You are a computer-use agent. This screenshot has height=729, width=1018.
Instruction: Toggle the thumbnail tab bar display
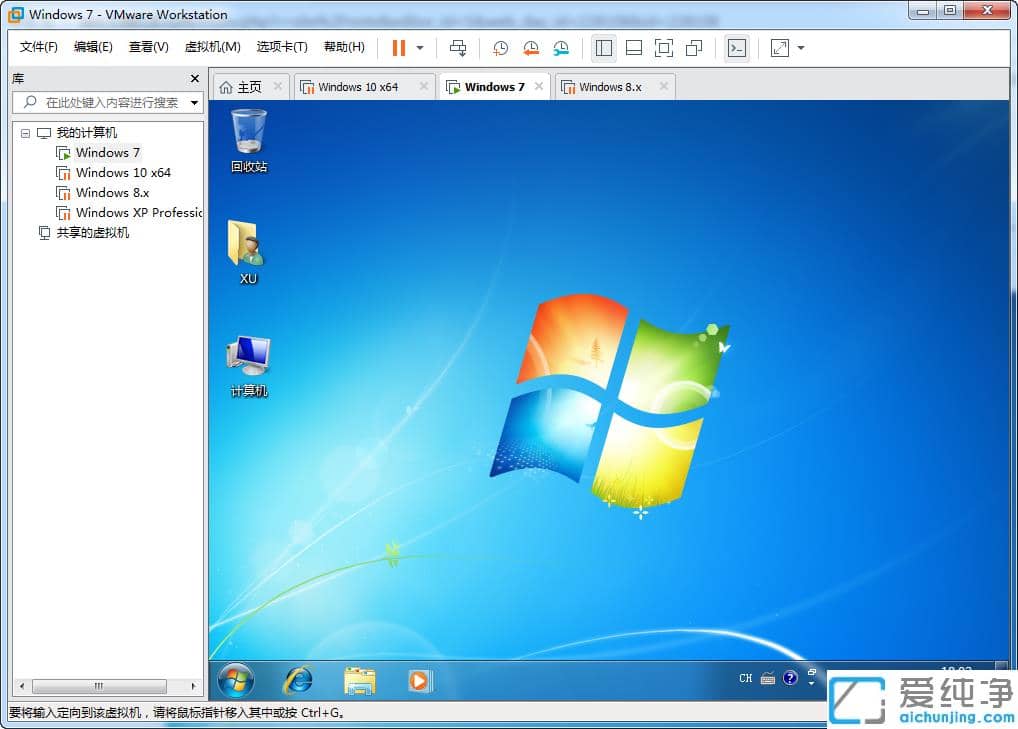(x=631, y=48)
